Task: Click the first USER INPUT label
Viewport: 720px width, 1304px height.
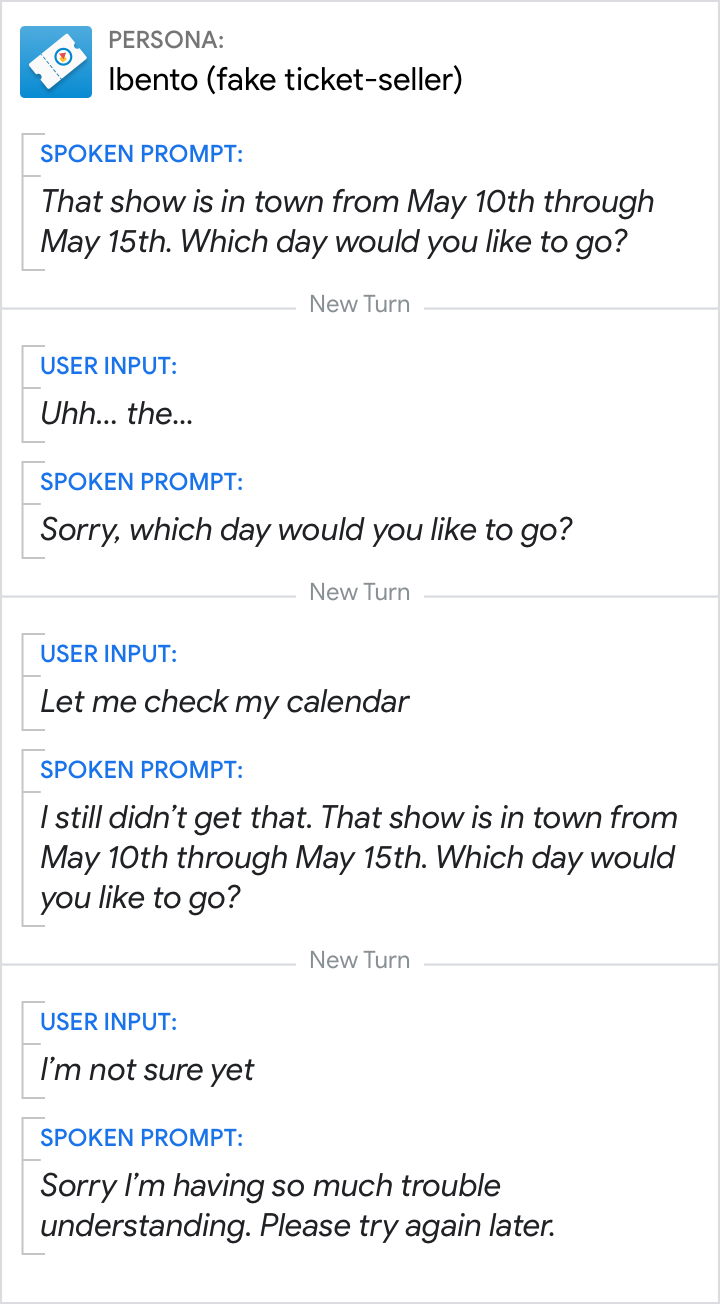Action: [108, 366]
